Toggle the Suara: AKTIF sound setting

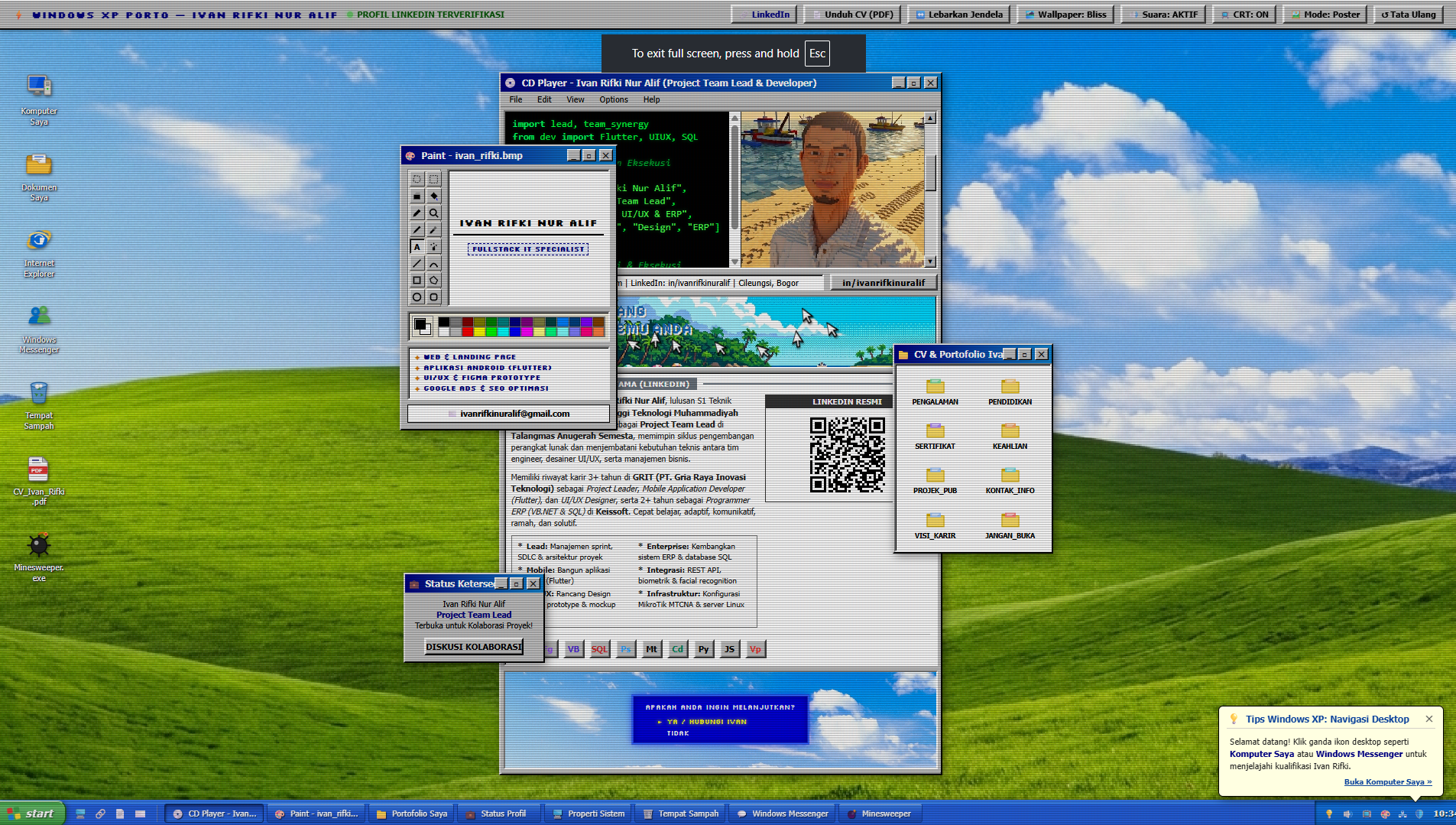click(x=1163, y=15)
